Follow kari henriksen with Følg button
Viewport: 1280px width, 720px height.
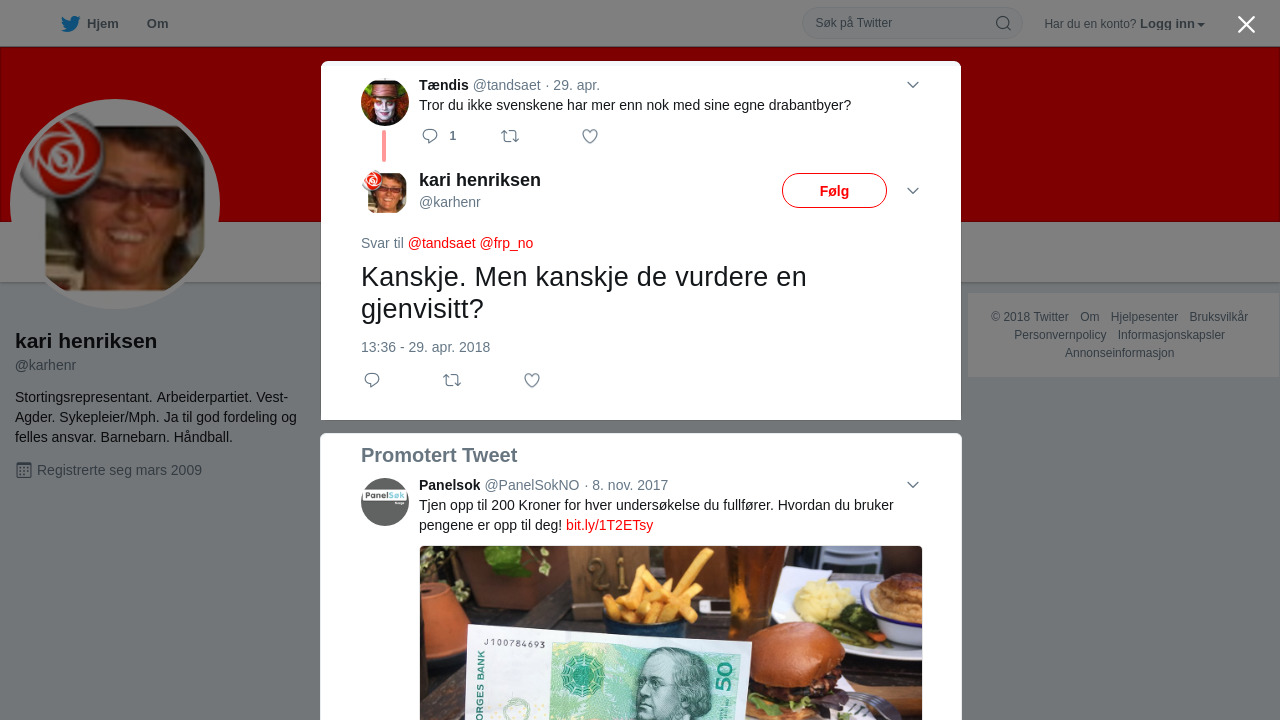834,191
